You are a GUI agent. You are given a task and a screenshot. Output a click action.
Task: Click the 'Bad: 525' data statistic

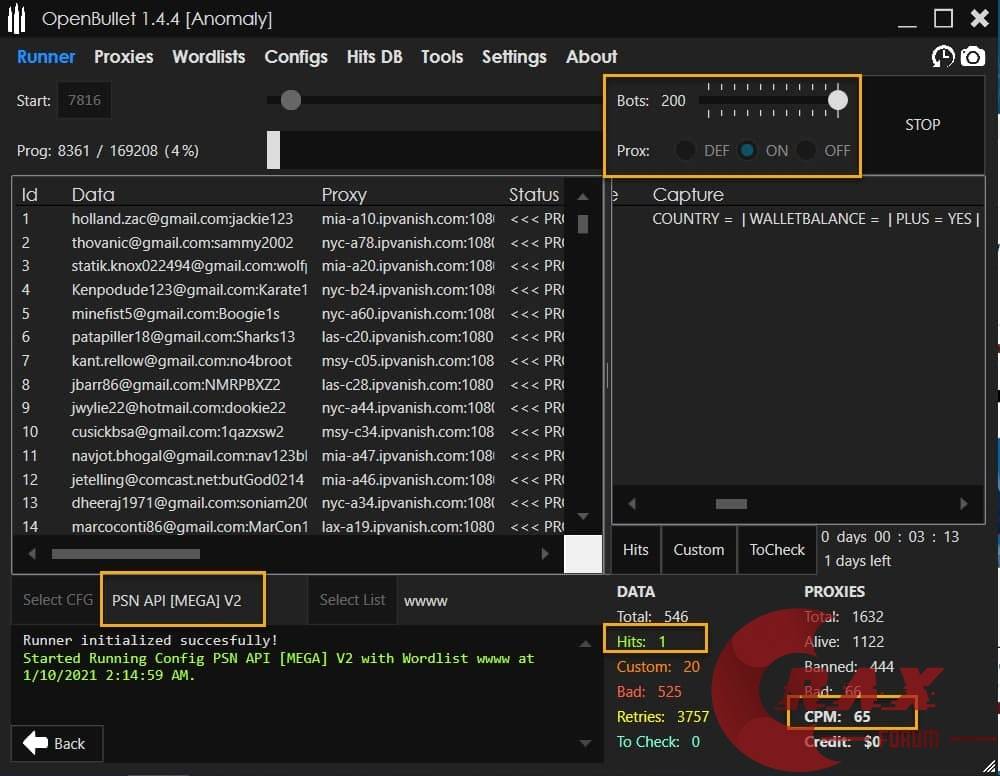coord(649,691)
